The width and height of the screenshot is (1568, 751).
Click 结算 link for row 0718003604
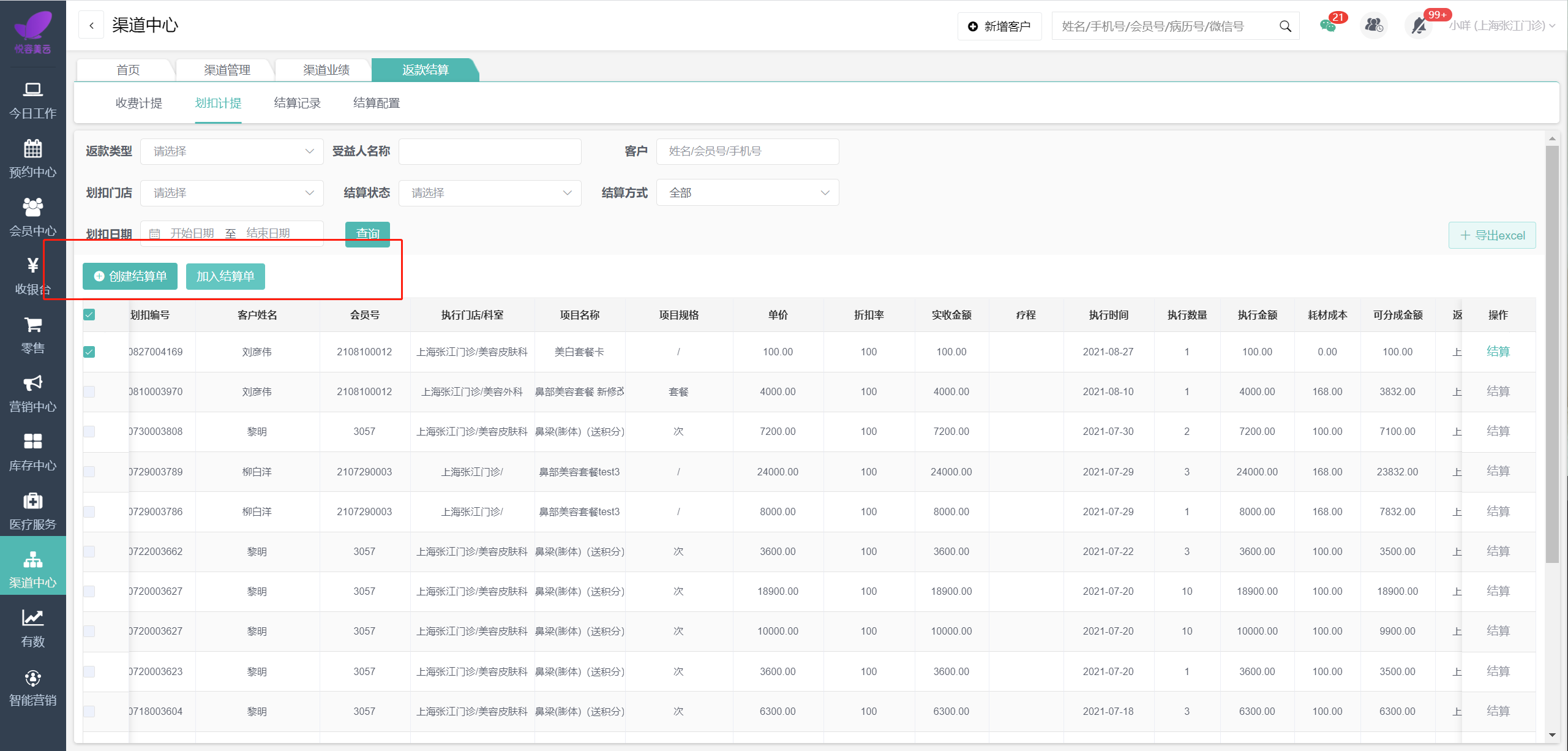[1498, 711]
